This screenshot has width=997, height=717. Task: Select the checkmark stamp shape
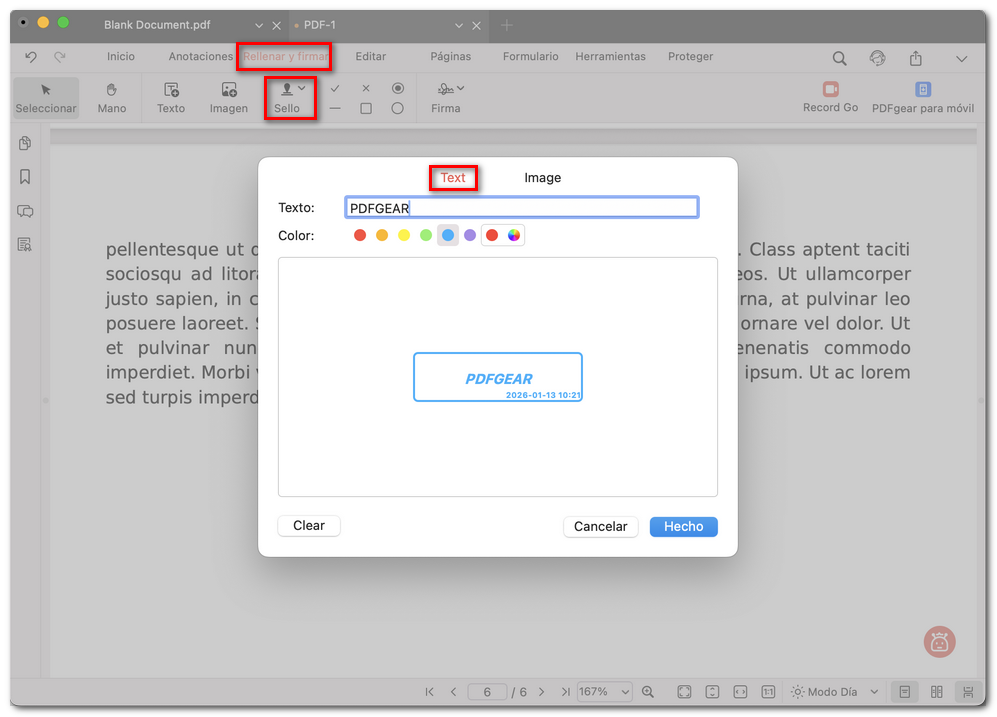tap(336, 88)
